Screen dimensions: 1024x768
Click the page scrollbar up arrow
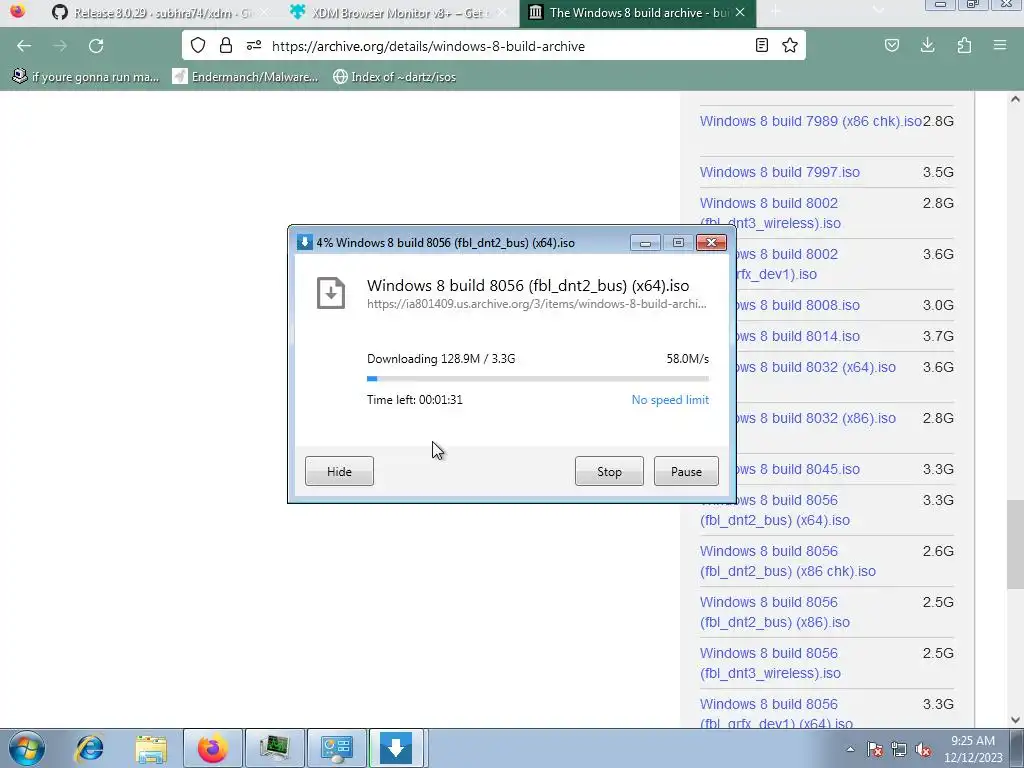(x=1015, y=99)
